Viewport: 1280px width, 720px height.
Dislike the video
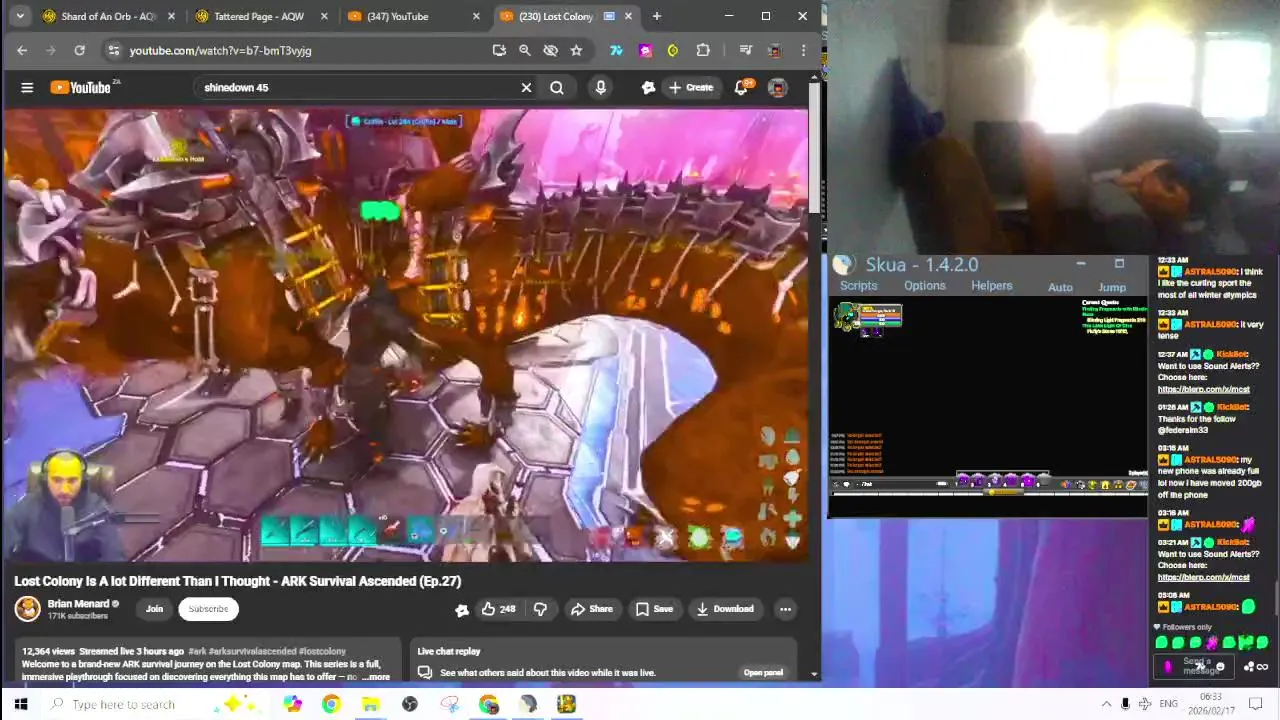pyautogui.click(x=541, y=609)
